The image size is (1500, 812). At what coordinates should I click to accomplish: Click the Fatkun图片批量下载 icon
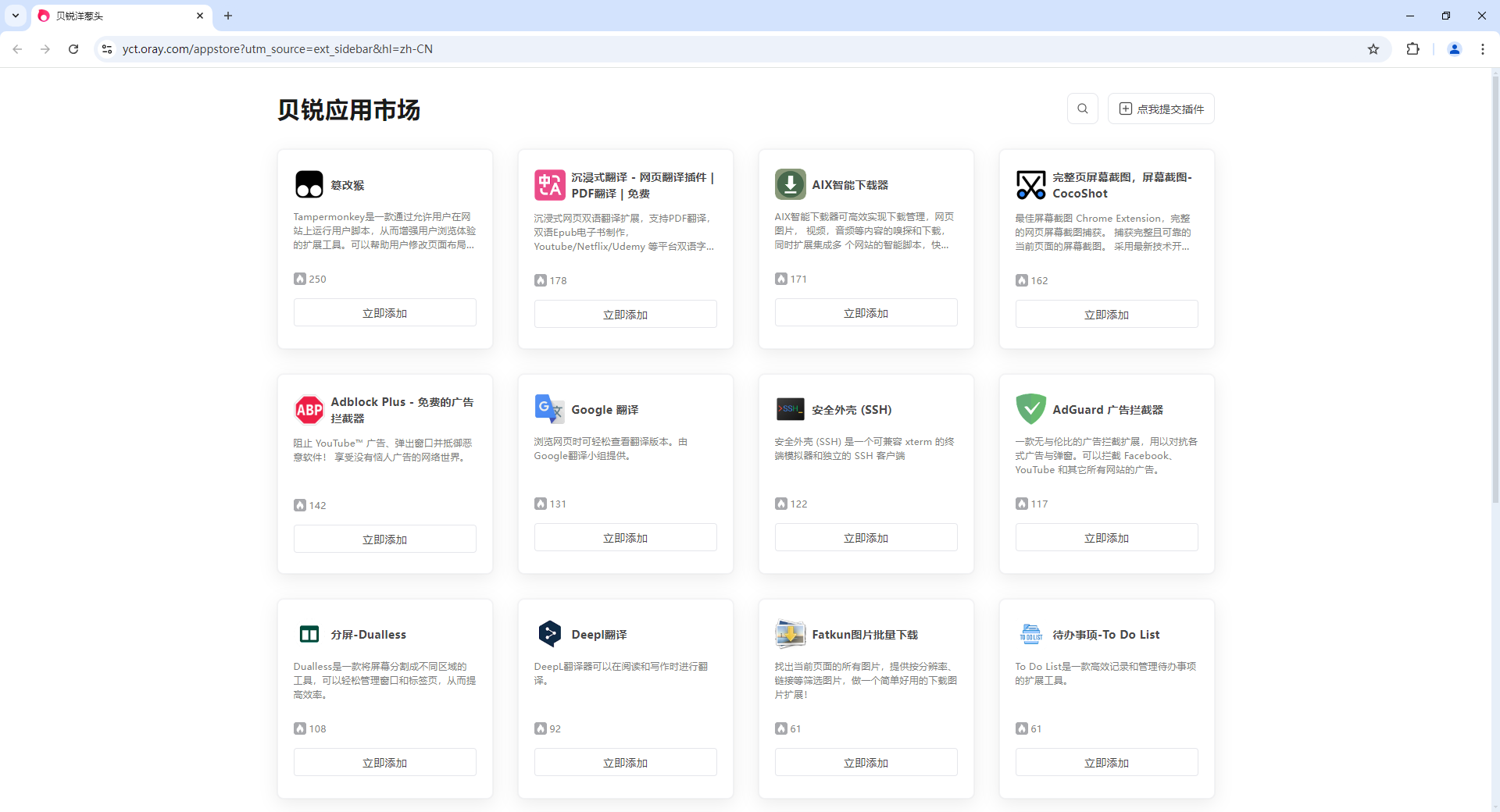pyautogui.click(x=791, y=634)
